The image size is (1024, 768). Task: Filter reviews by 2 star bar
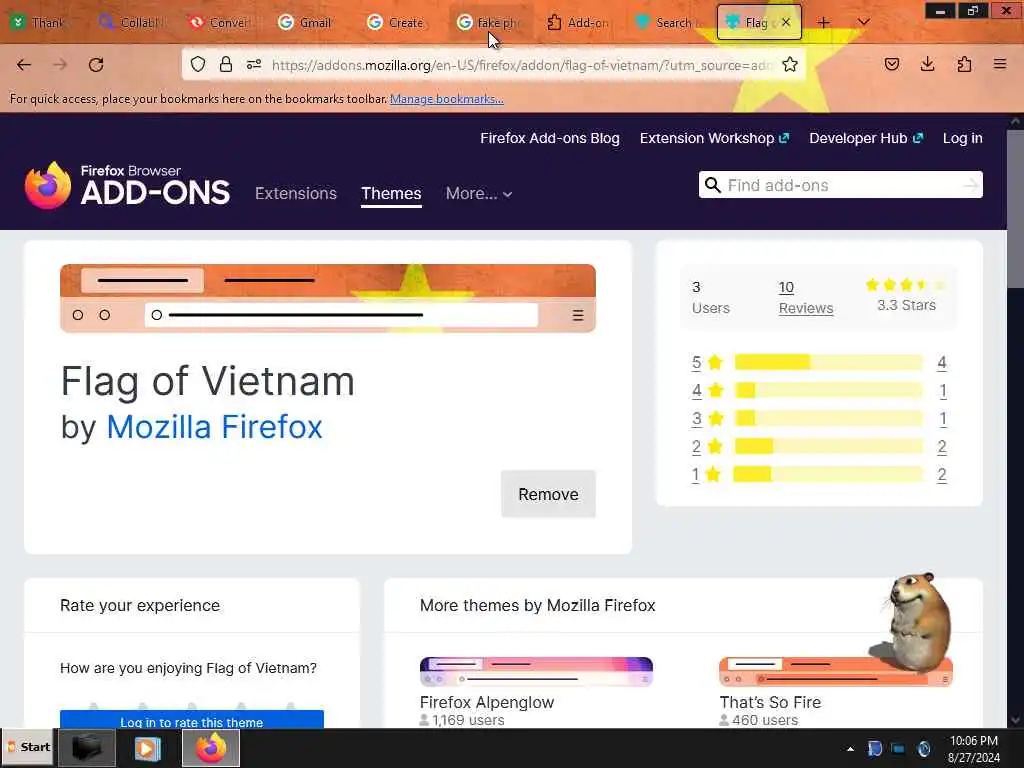click(x=829, y=446)
